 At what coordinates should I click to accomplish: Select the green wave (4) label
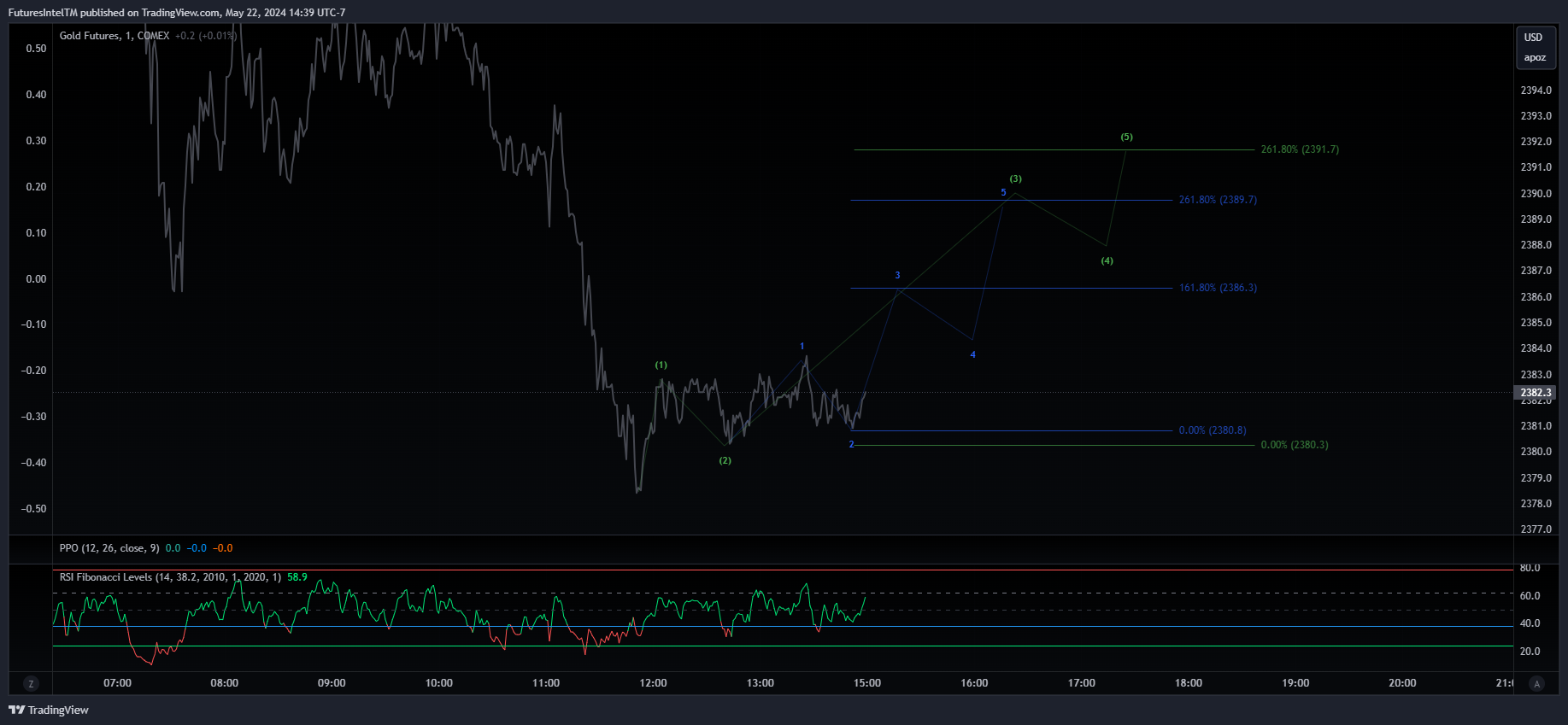click(x=1107, y=261)
